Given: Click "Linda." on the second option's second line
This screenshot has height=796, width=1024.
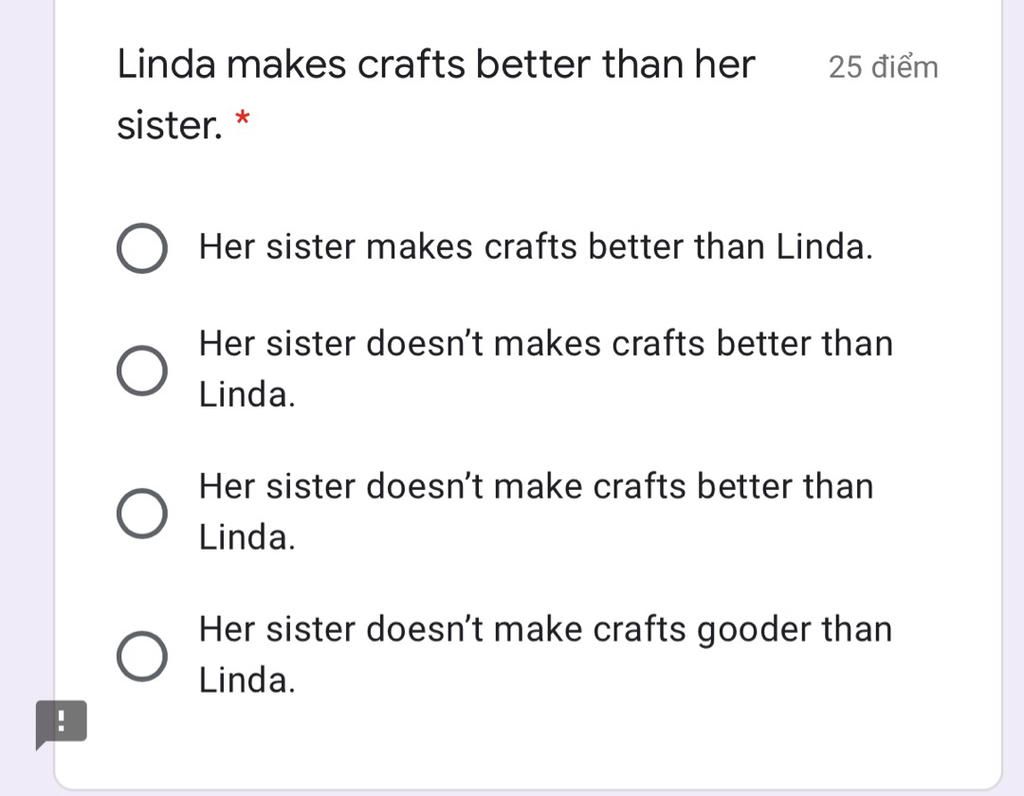Looking at the screenshot, I should pos(247,395).
